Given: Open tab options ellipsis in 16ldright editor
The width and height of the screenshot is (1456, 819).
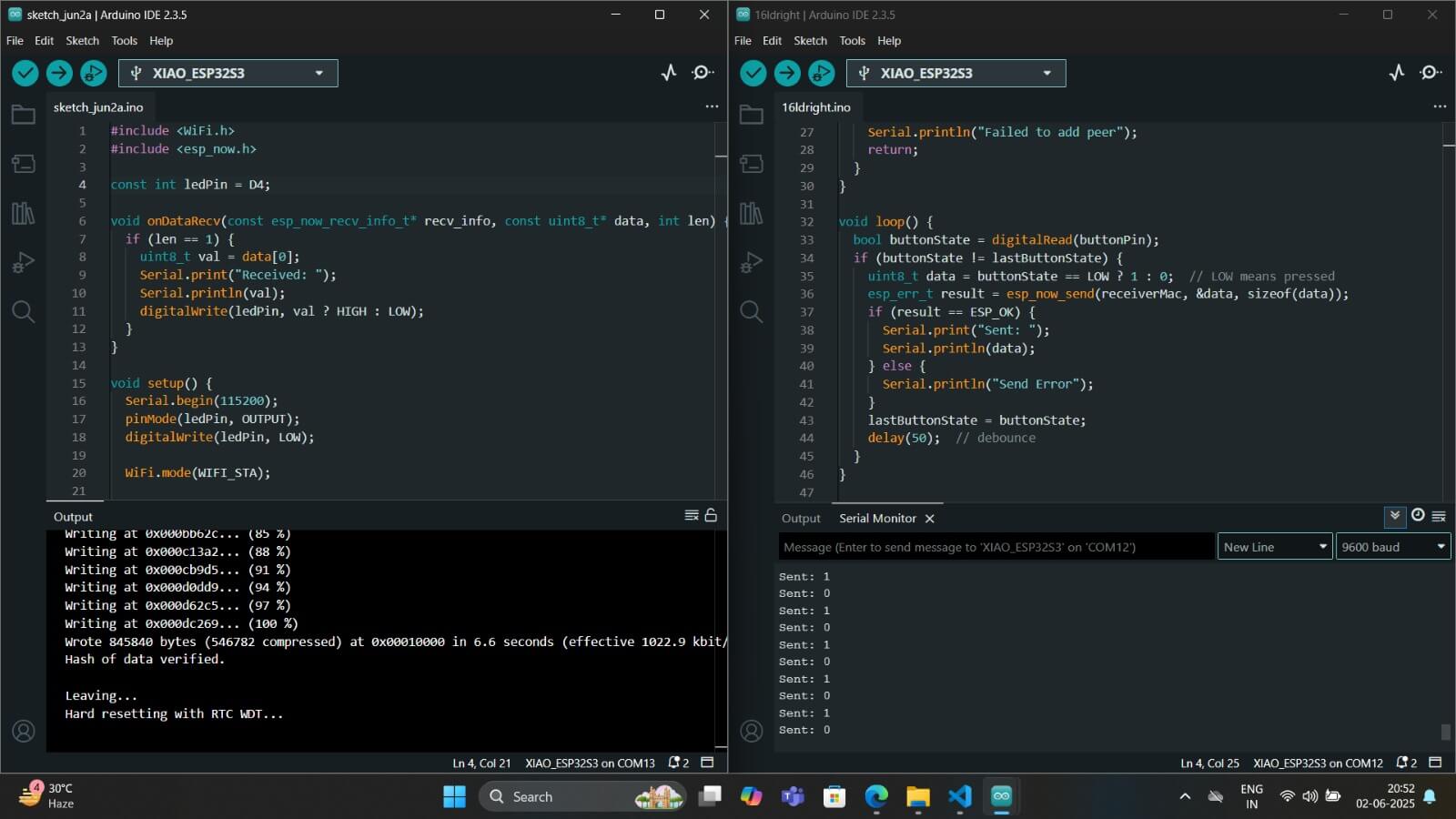Looking at the screenshot, I should coord(1440,106).
